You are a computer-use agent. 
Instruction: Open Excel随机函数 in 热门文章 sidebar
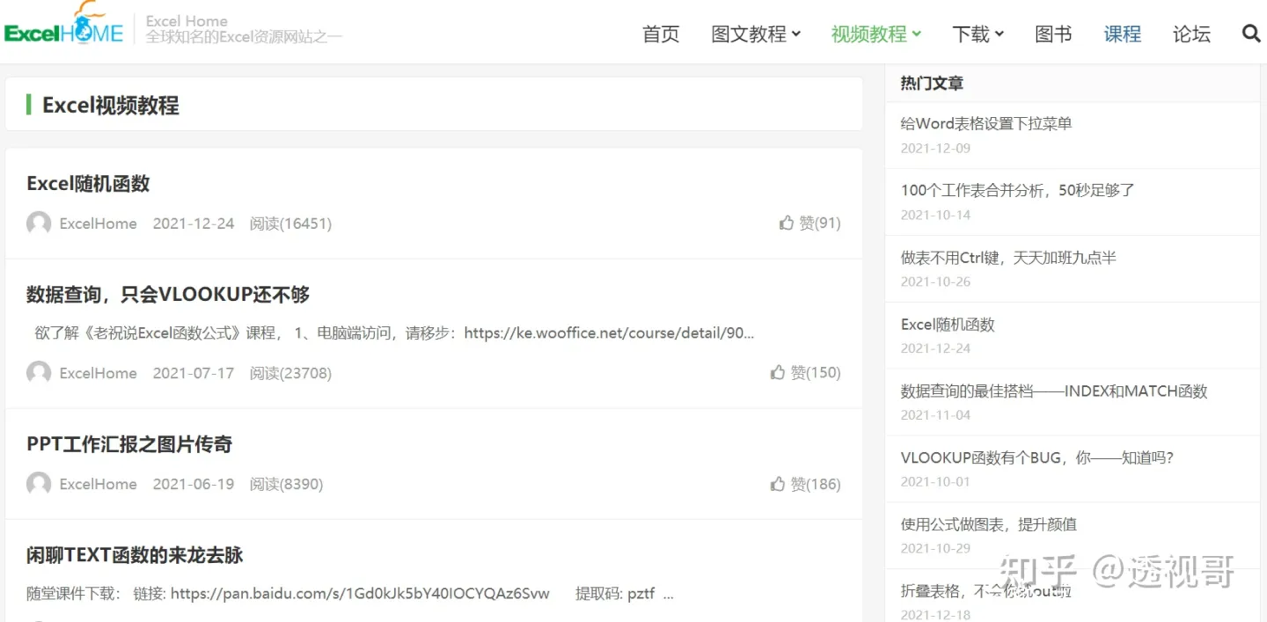point(947,324)
